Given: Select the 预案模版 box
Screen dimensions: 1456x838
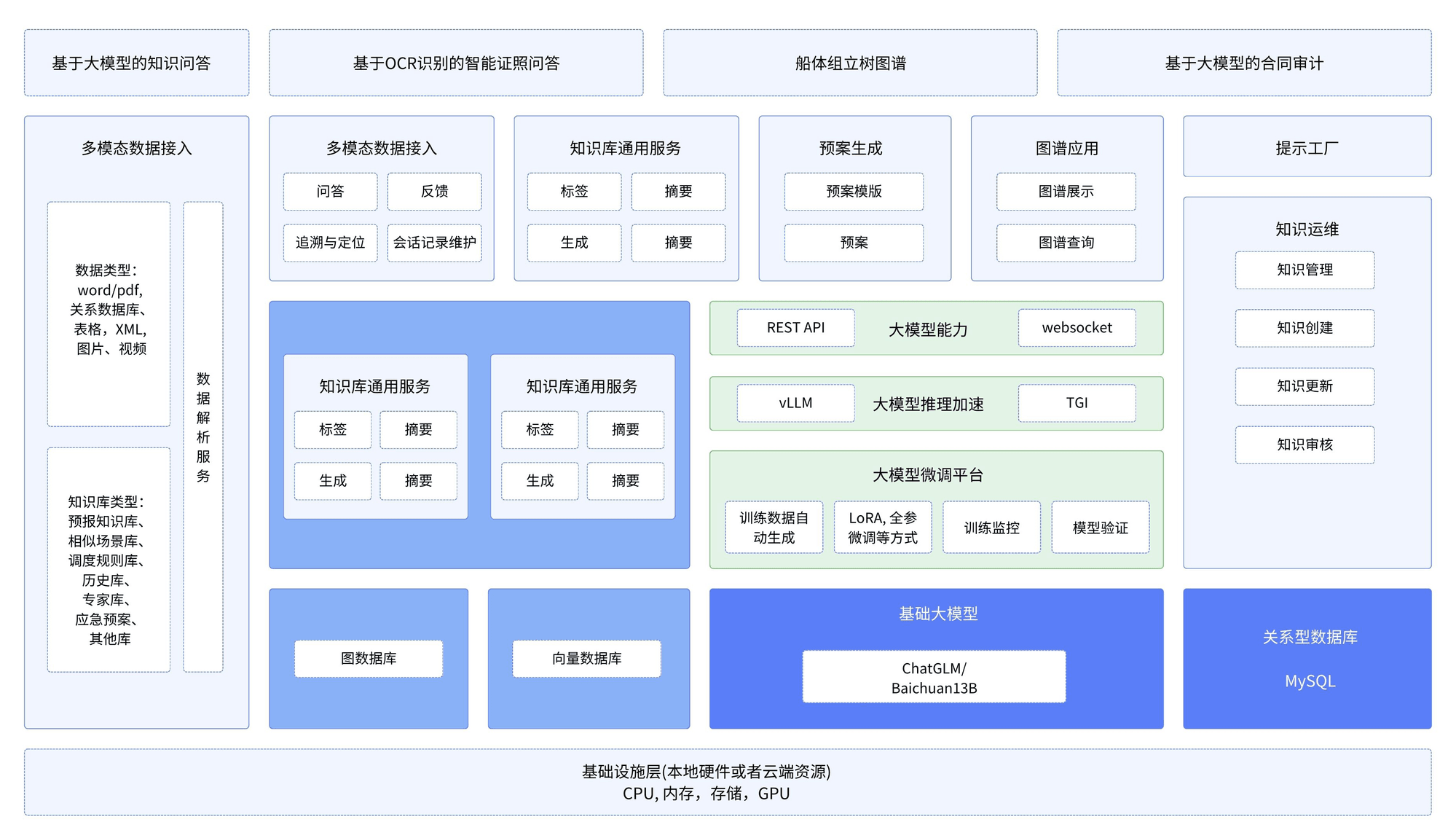Looking at the screenshot, I should (x=854, y=192).
